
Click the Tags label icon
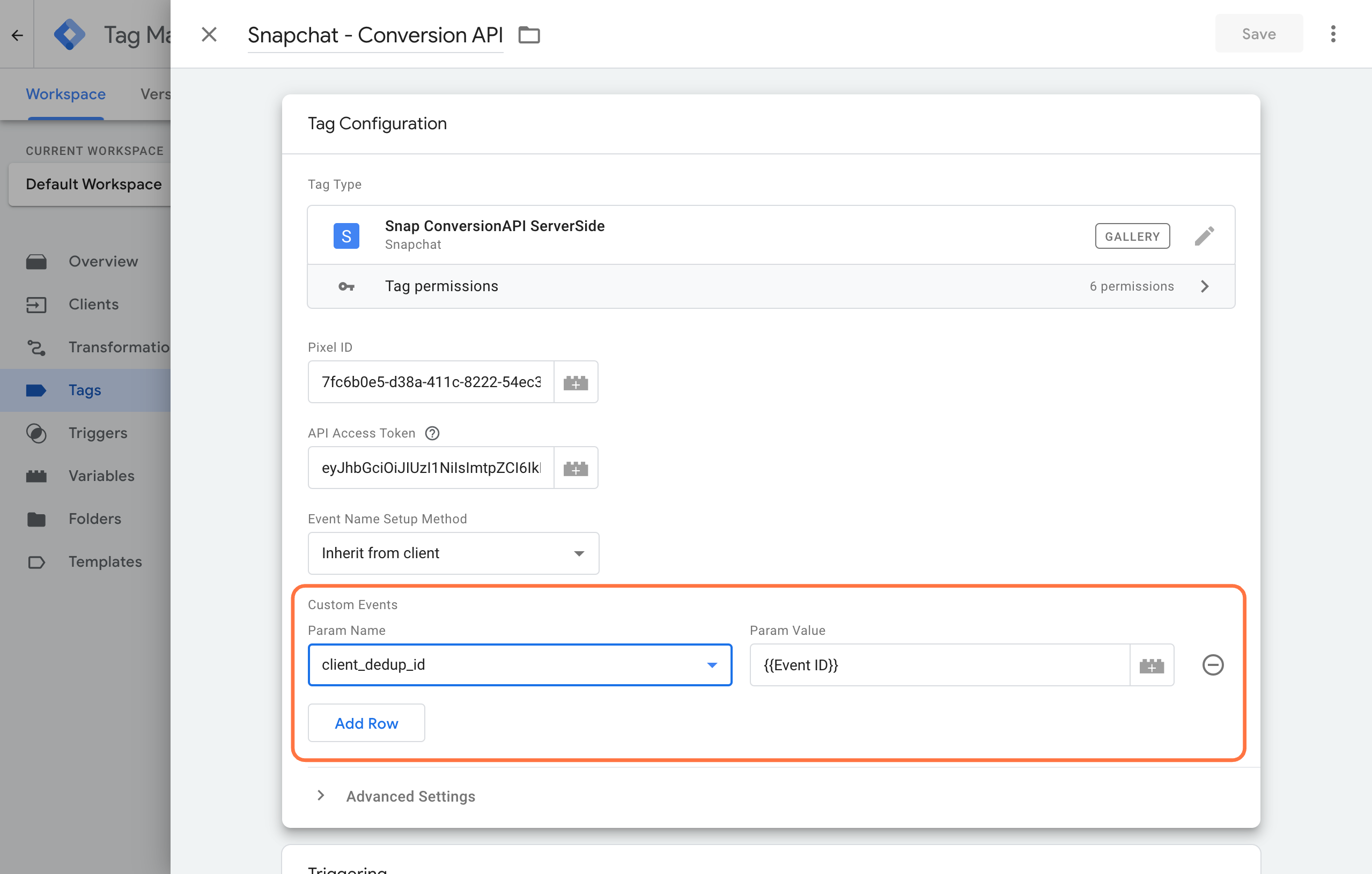pyautogui.click(x=36, y=390)
